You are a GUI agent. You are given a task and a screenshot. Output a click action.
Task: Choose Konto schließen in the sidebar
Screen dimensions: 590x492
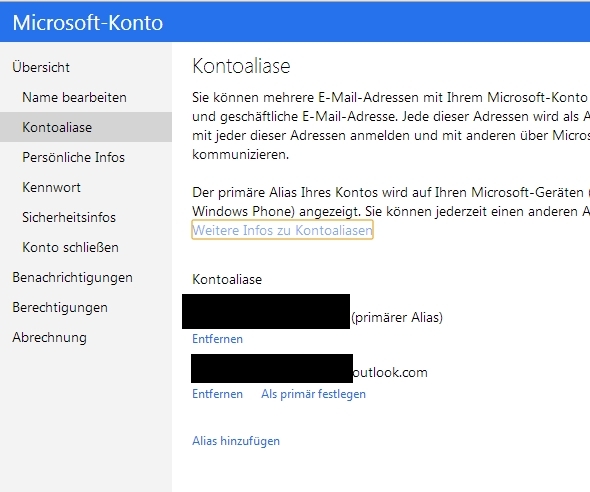tap(70, 248)
